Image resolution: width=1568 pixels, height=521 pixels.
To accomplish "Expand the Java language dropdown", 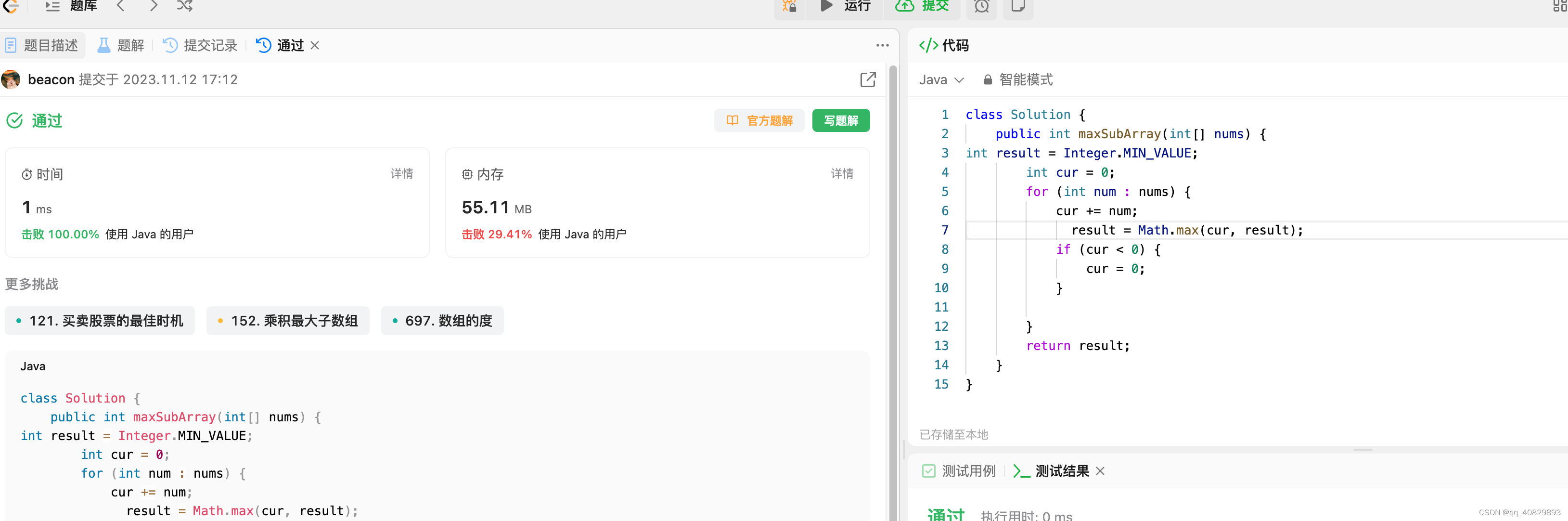I will pos(941,80).
